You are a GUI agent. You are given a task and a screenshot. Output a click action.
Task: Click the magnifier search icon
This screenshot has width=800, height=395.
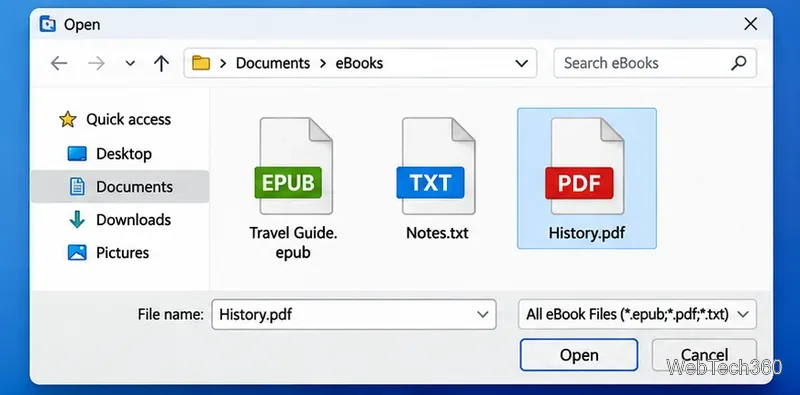click(738, 63)
